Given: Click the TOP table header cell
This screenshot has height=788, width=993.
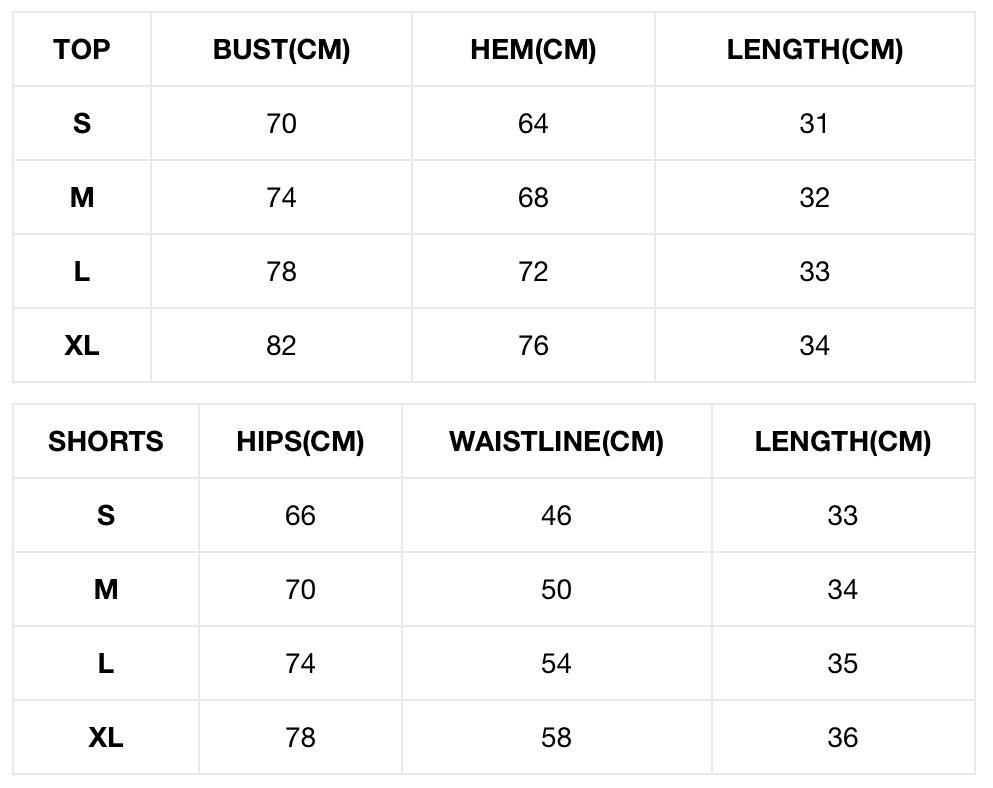Looking at the screenshot, I should (x=82, y=50).
